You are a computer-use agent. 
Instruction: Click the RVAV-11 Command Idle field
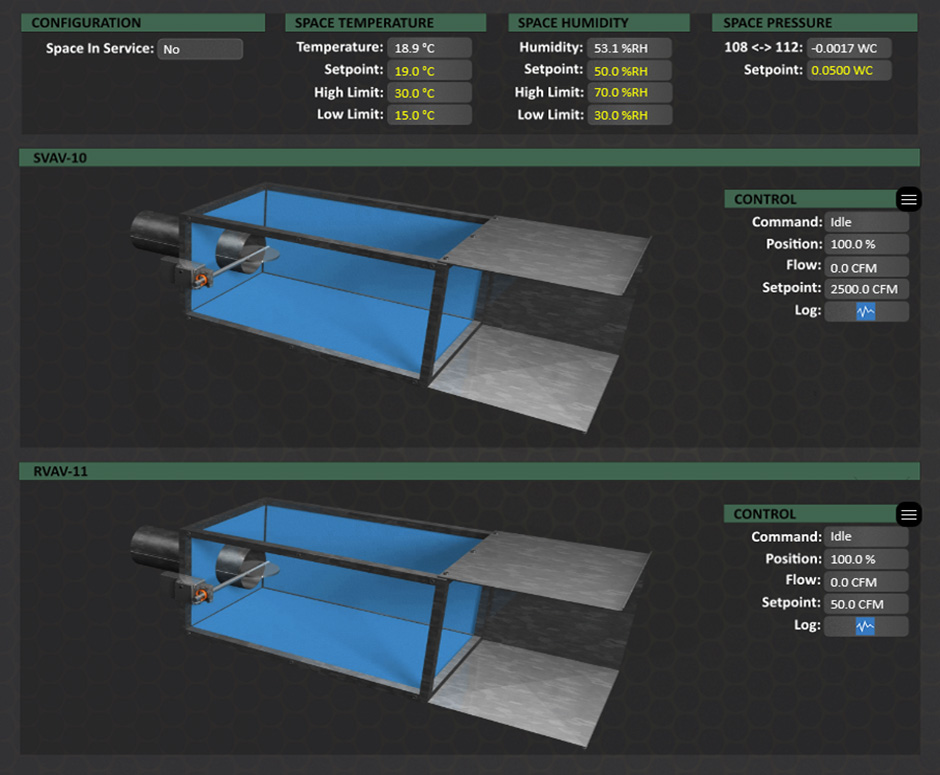[x=866, y=536]
